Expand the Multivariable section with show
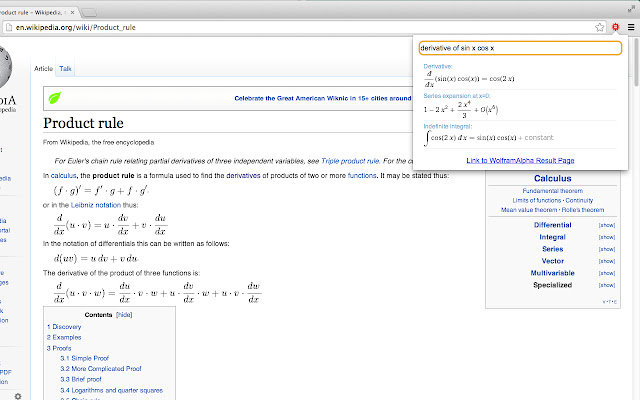This screenshot has width=640, height=400. (x=607, y=273)
